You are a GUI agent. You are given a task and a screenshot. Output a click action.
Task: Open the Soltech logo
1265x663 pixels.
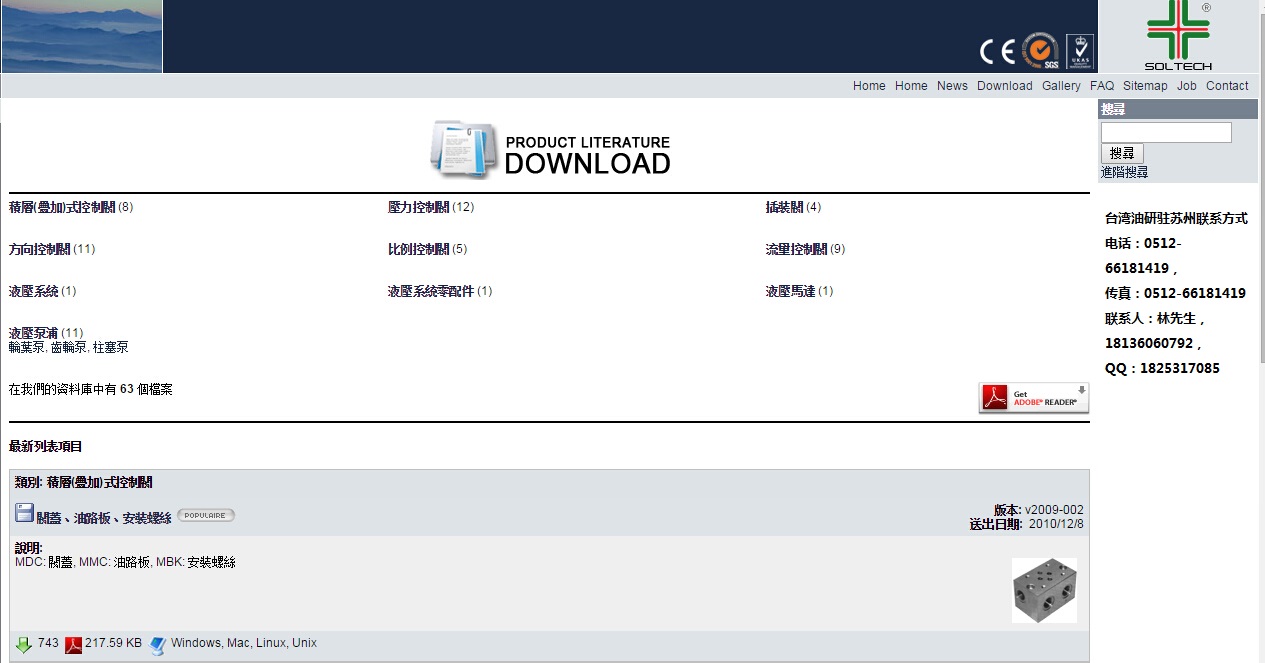(1178, 36)
